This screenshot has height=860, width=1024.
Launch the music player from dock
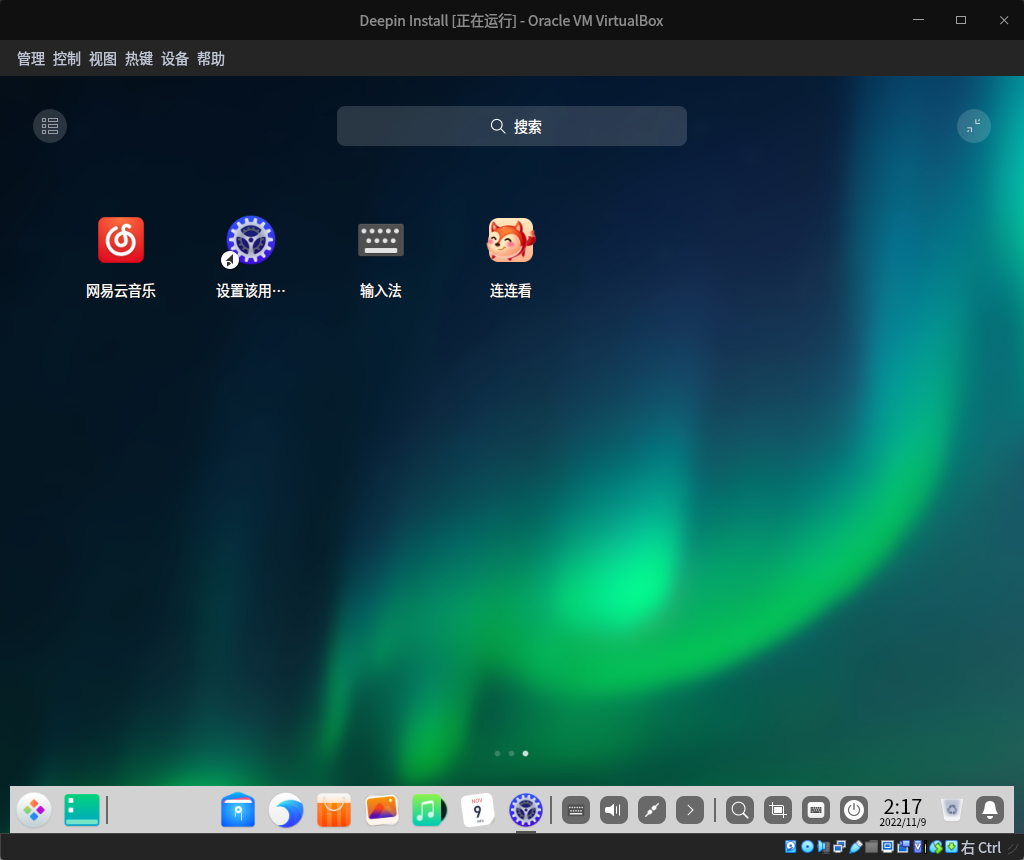(430, 810)
